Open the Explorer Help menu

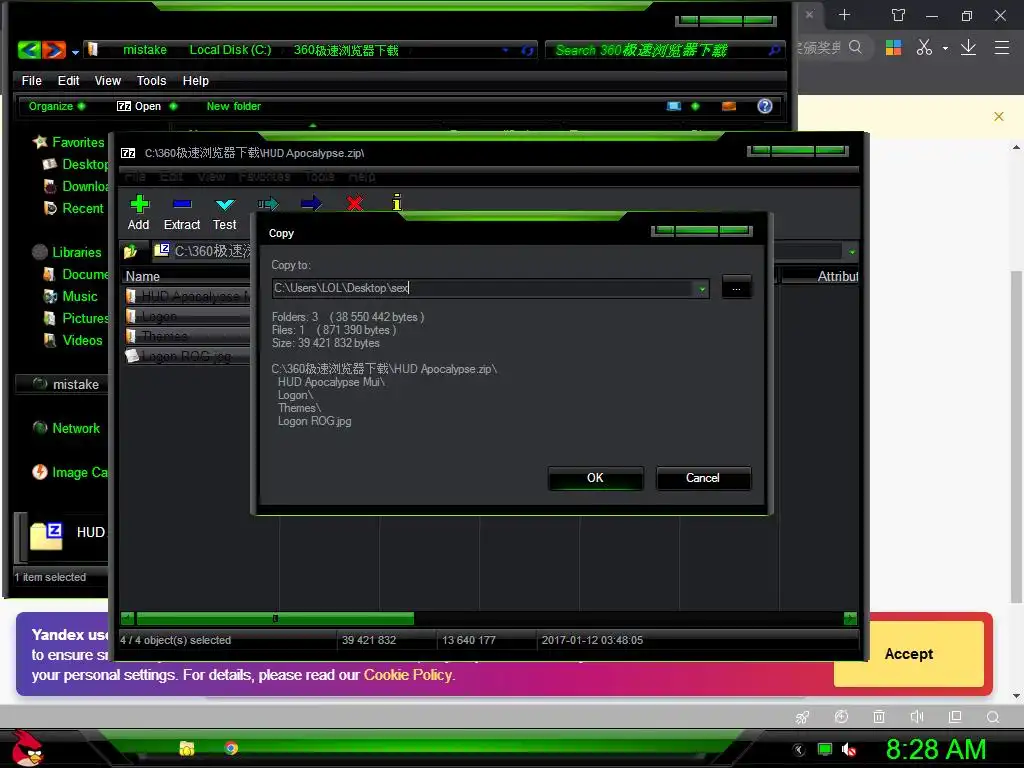[x=195, y=81]
